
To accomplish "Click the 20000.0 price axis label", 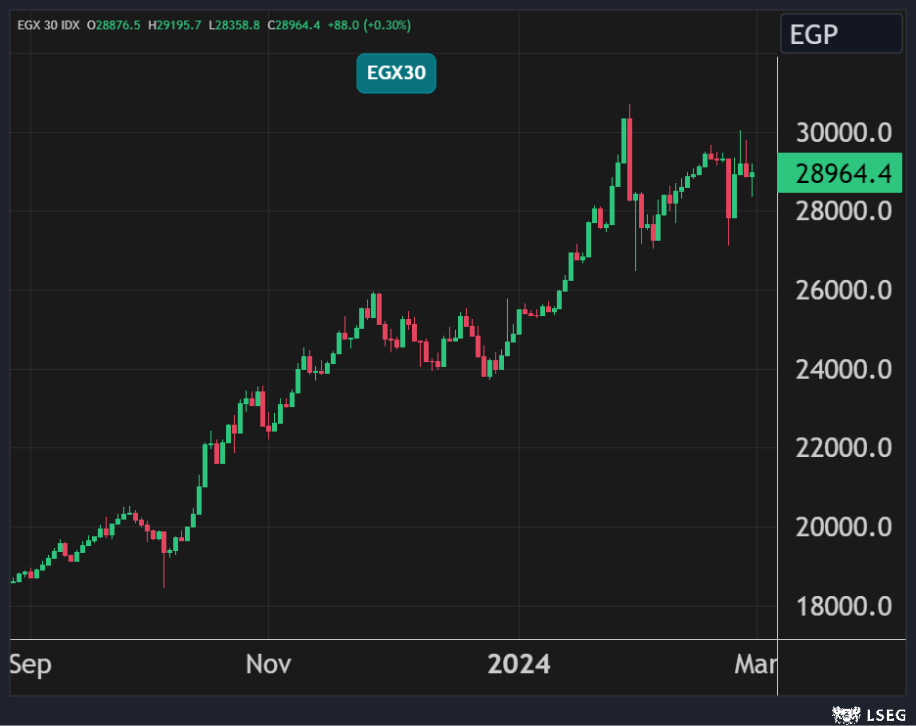I will [842, 527].
